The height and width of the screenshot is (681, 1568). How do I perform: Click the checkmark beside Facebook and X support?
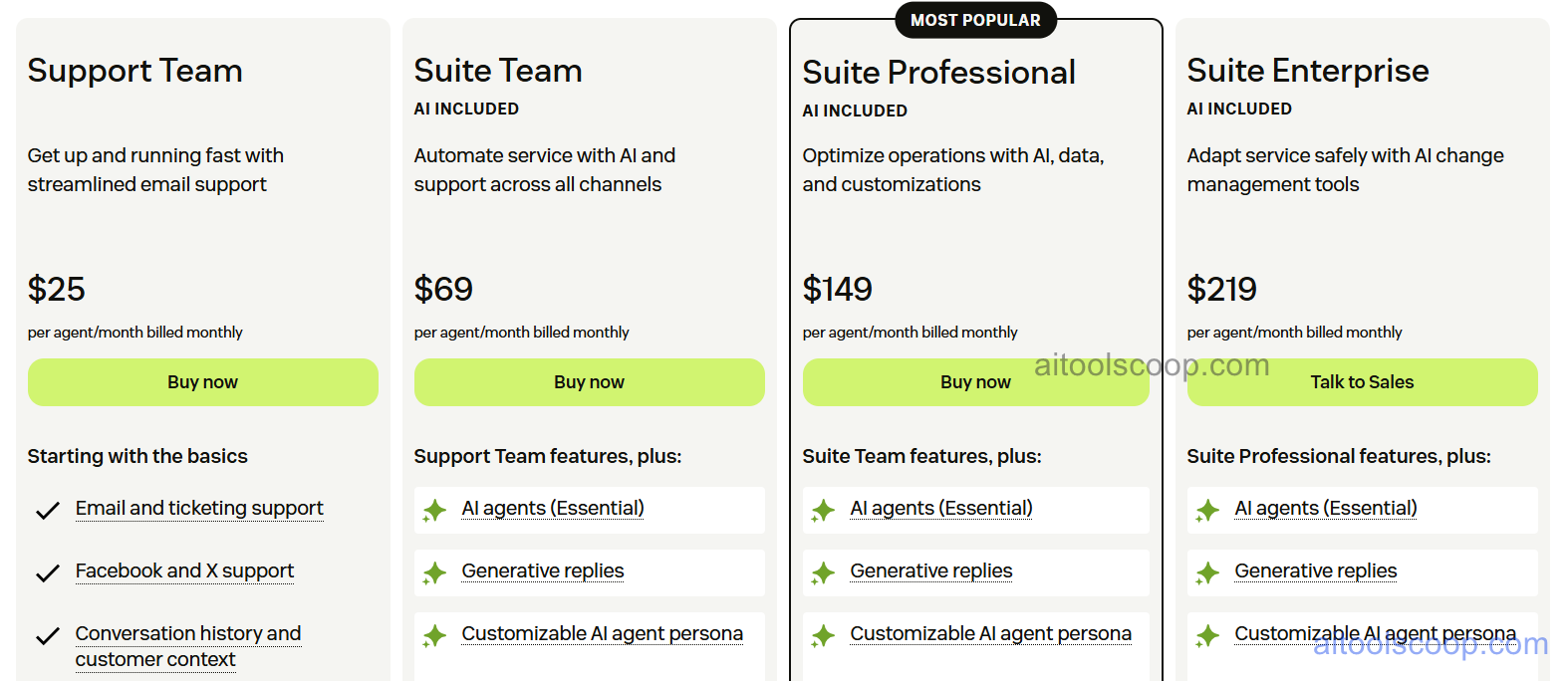point(47,573)
